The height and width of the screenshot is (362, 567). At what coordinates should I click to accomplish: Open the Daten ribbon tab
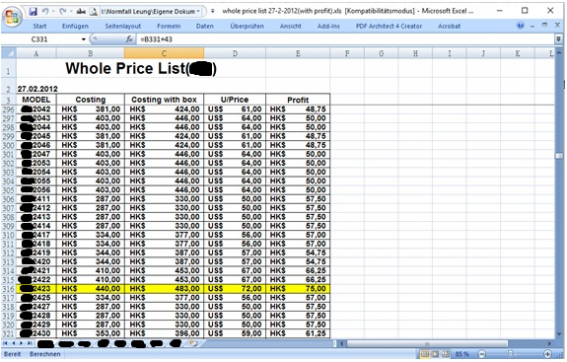tap(205, 26)
